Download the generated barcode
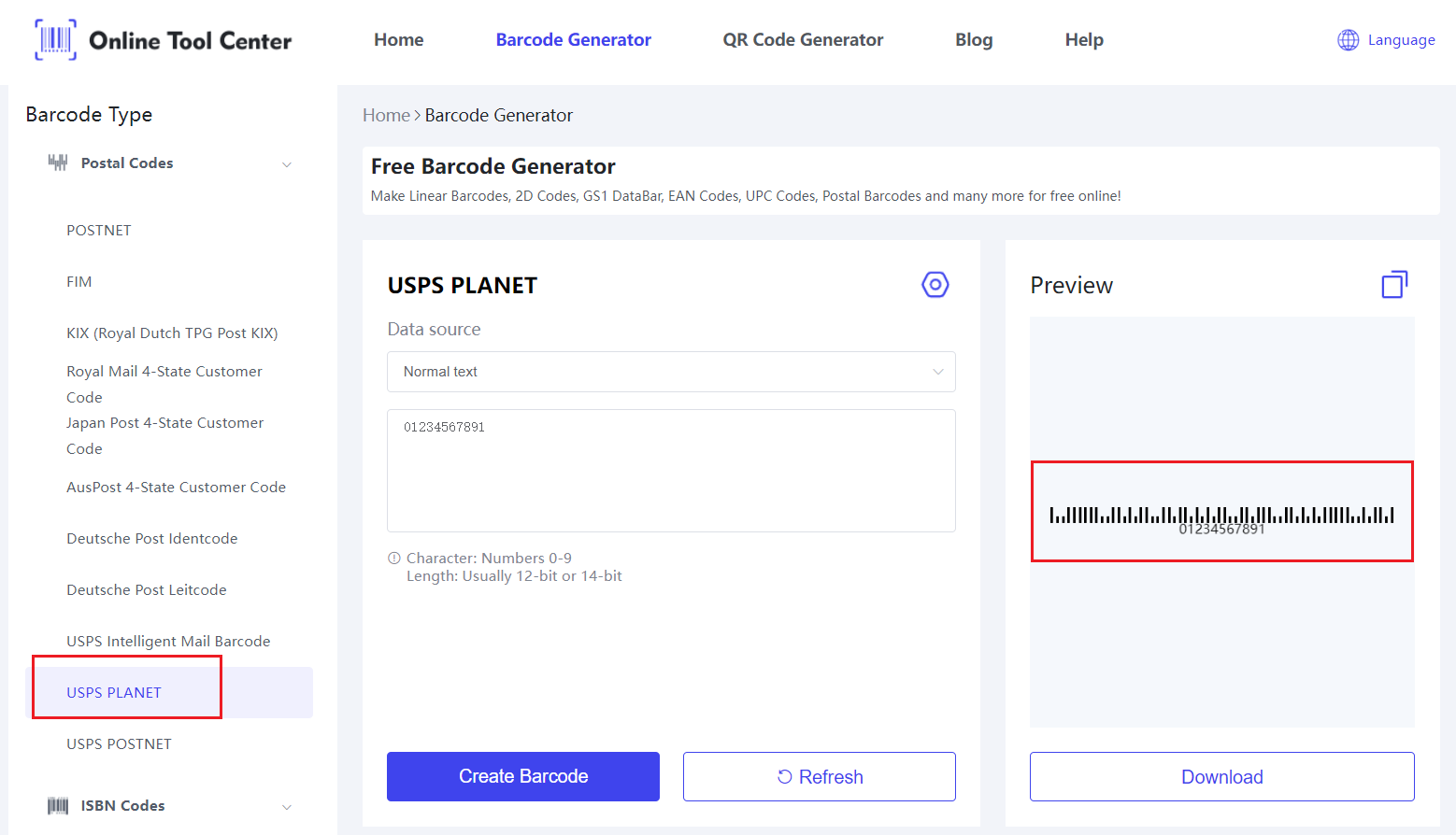1456x835 pixels. coord(1221,777)
